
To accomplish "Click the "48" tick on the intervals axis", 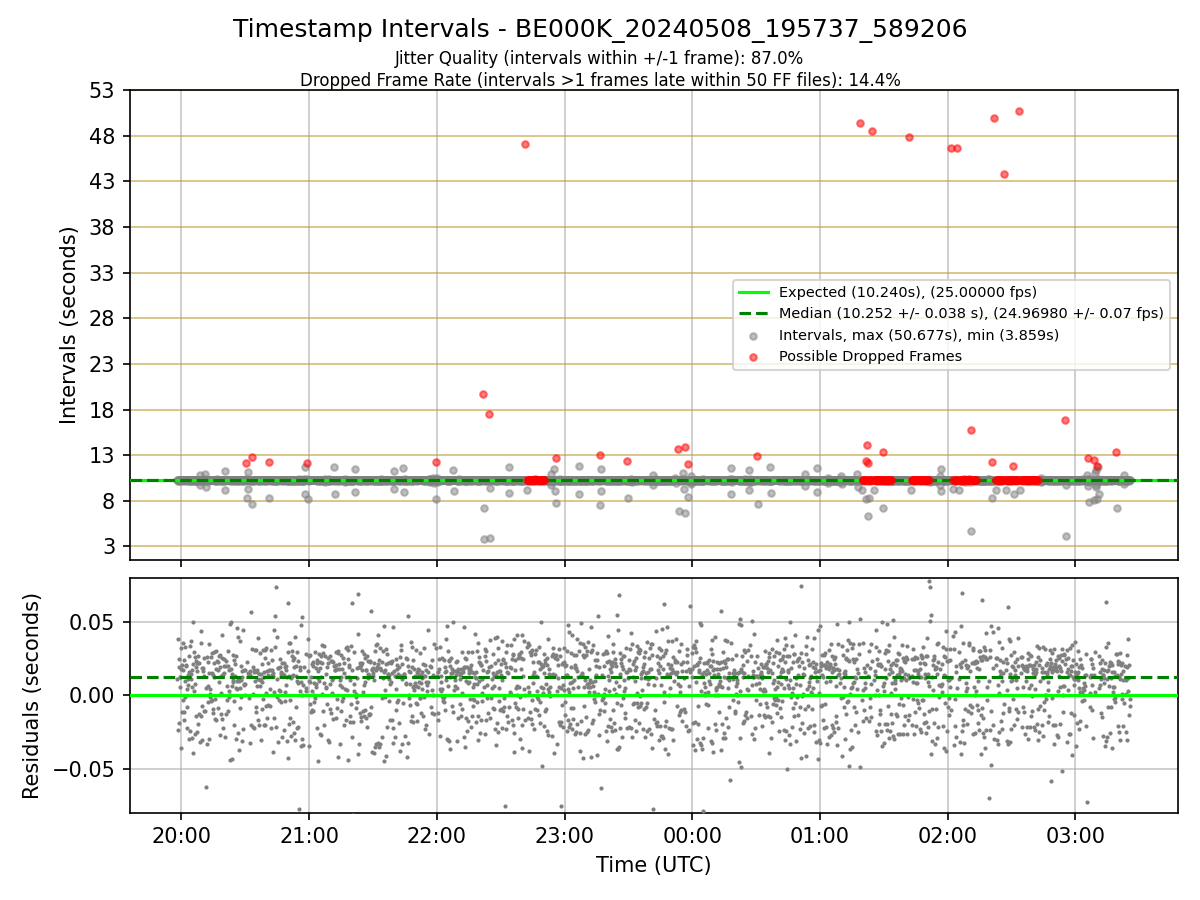I will click(104, 136).
